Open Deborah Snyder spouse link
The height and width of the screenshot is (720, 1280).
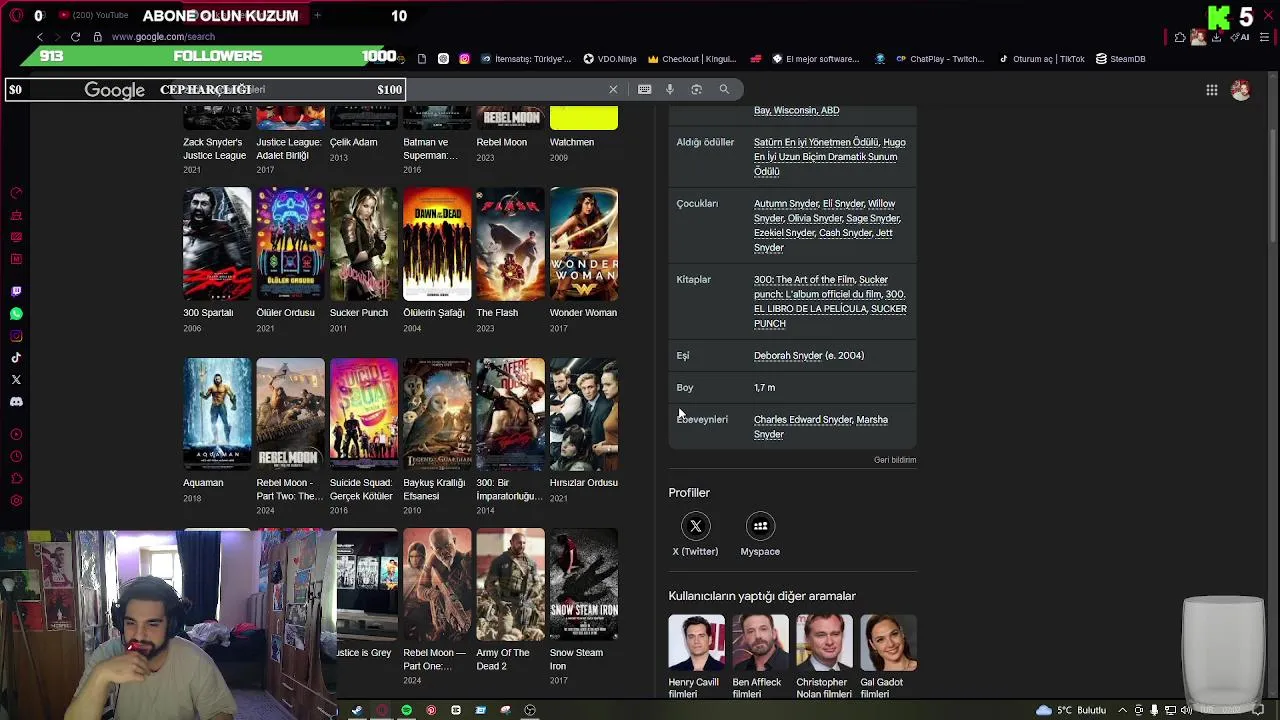[x=787, y=356]
